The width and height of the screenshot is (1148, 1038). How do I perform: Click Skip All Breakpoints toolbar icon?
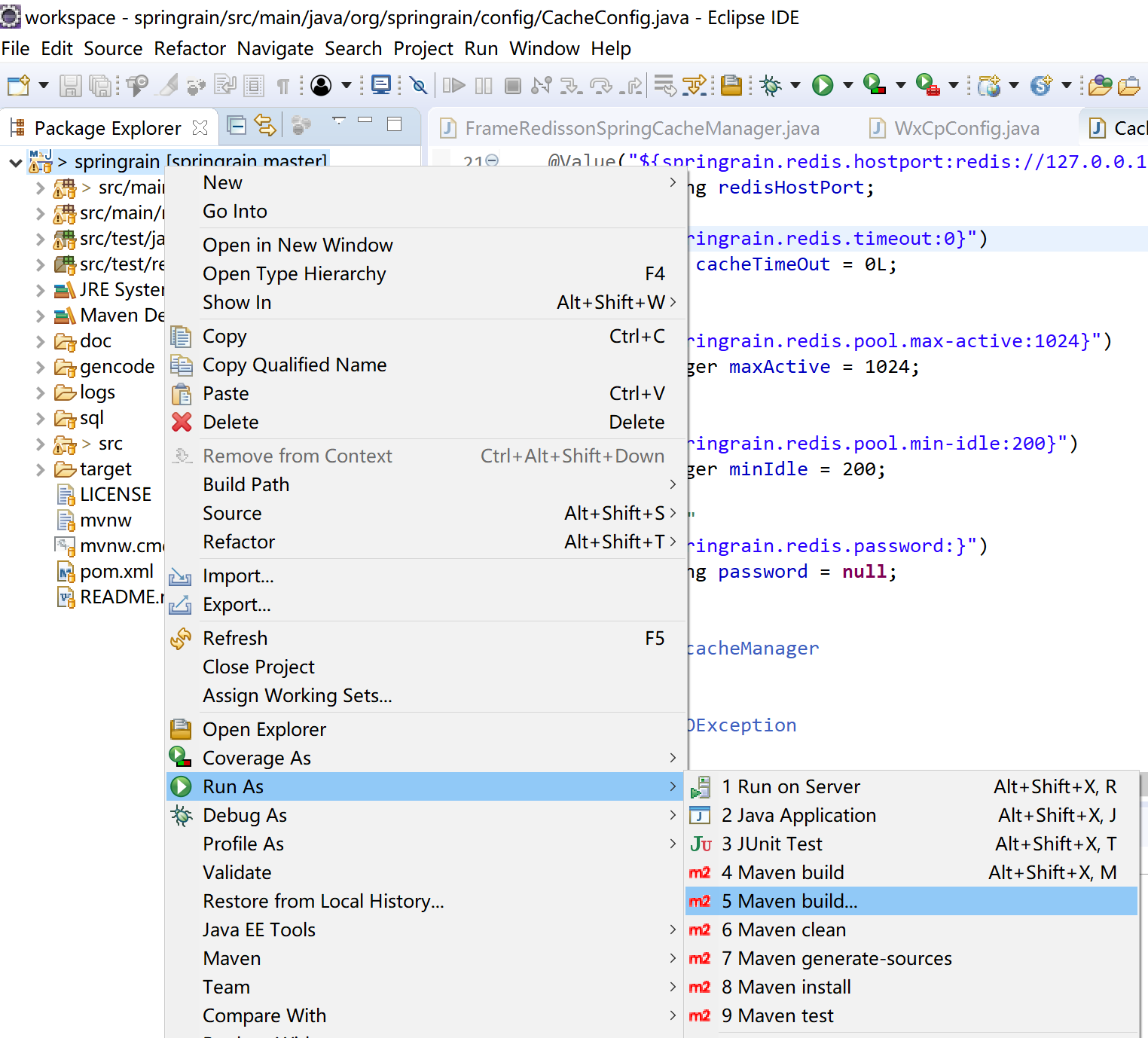tap(419, 85)
